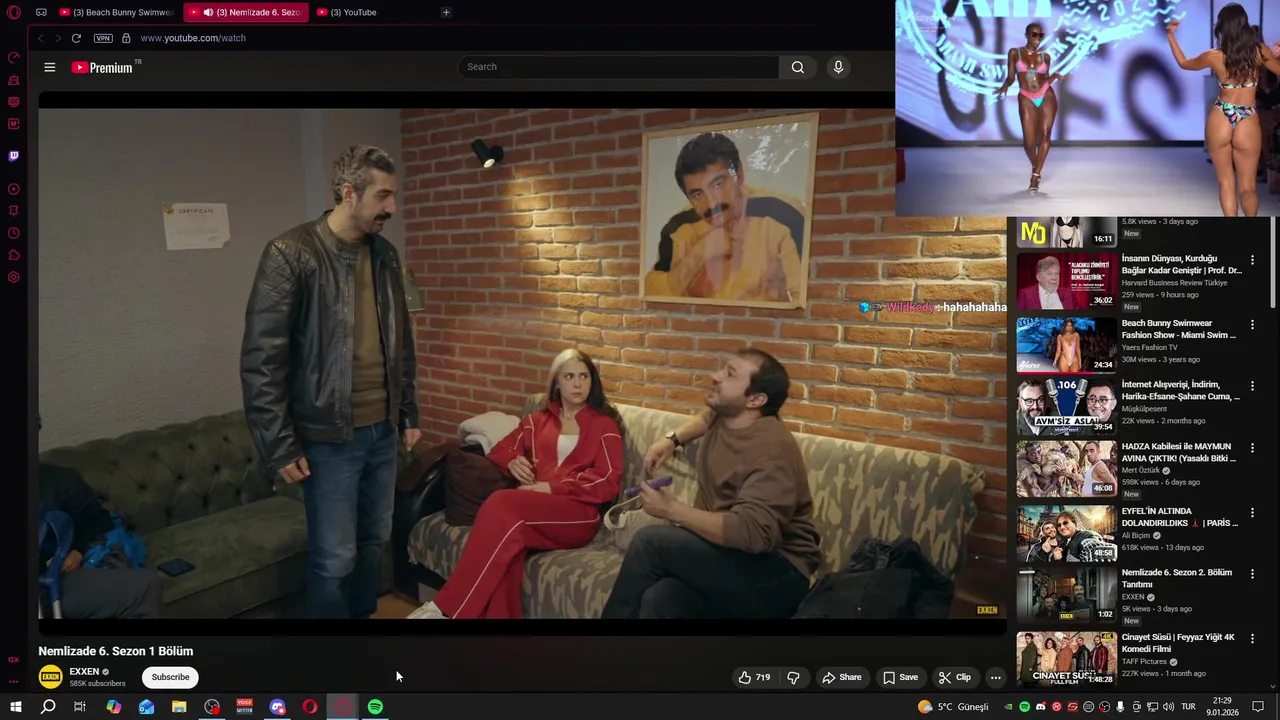
Task: Open Discord icon in system tray
Action: [x=1040, y=707]
